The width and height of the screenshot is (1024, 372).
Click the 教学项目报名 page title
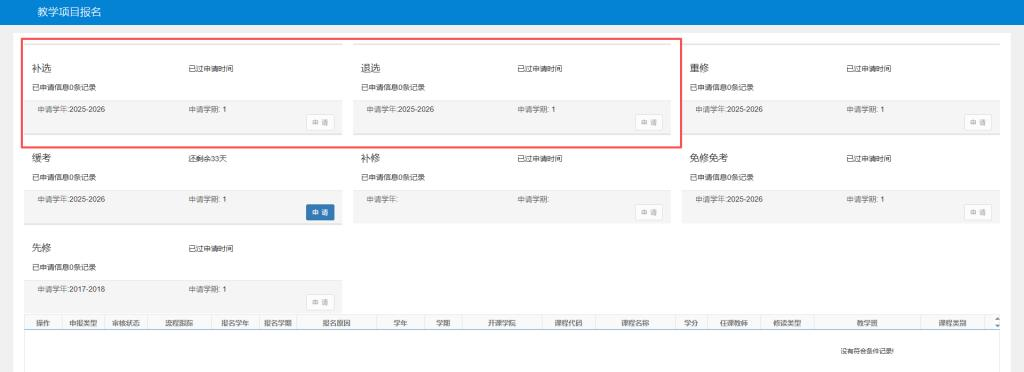coord(69,12)
